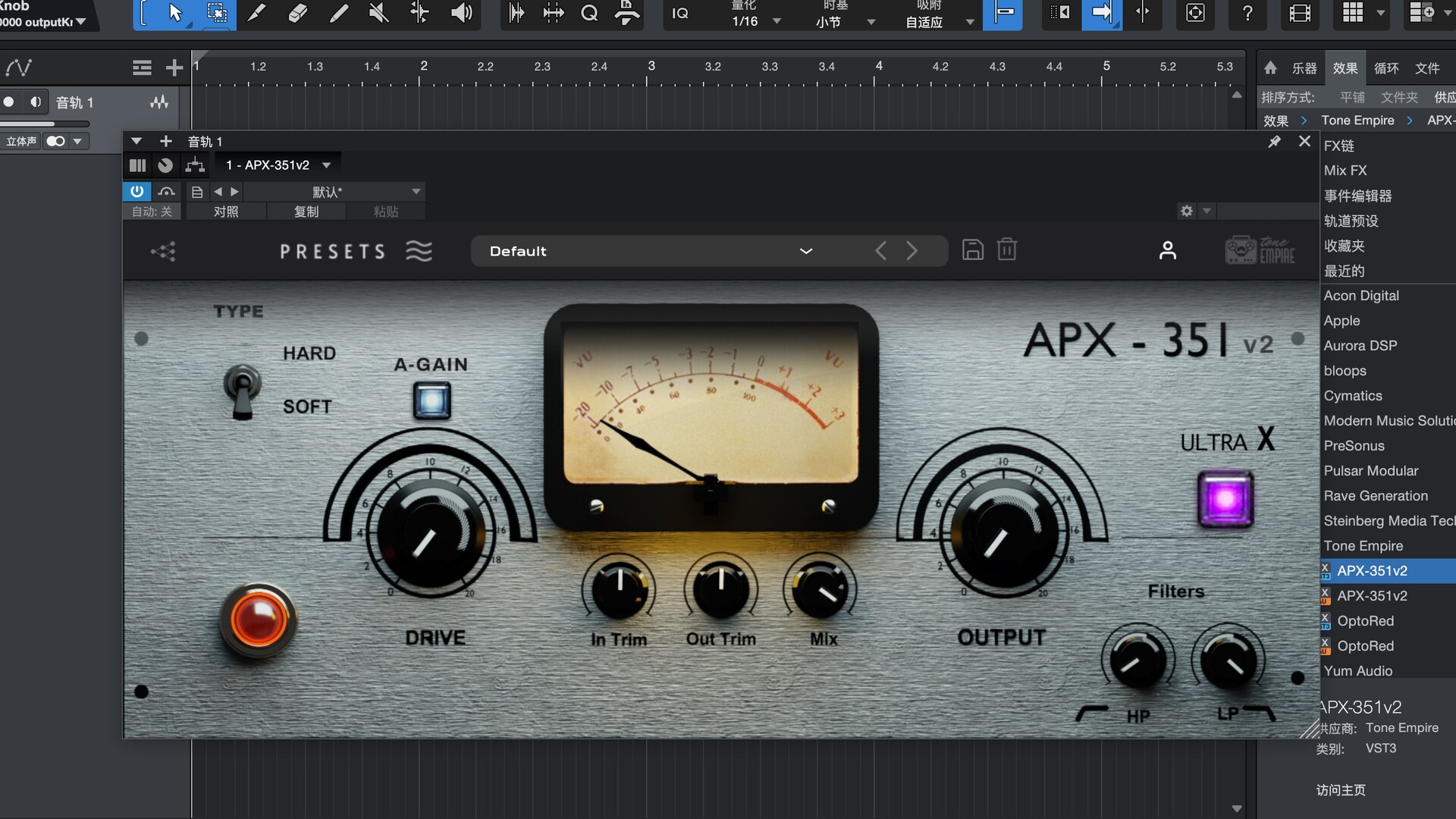The width and height of the screenshot is (1456, 819).
Task: Select 平铺 flat sort mode
Action: tap(1352, 97)
